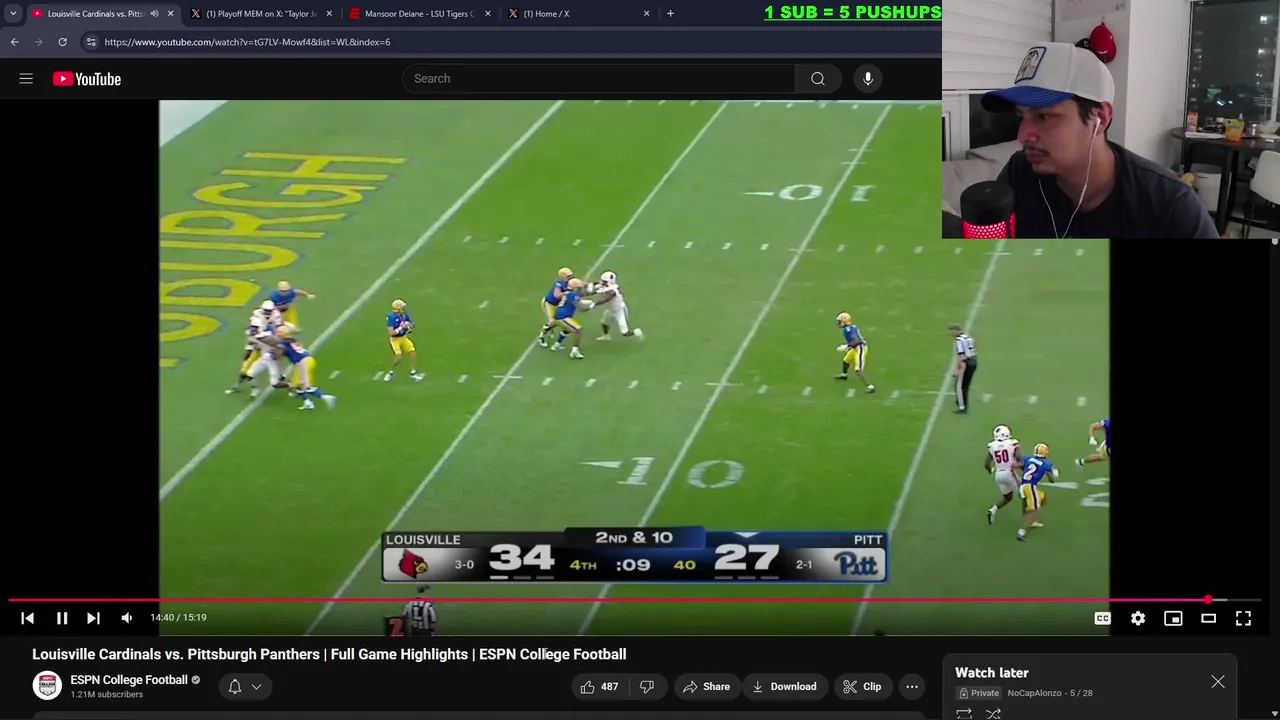Open the tab search dropdown
The width and height of the screenshot is (1280, 720).
(x=13, y=14)
